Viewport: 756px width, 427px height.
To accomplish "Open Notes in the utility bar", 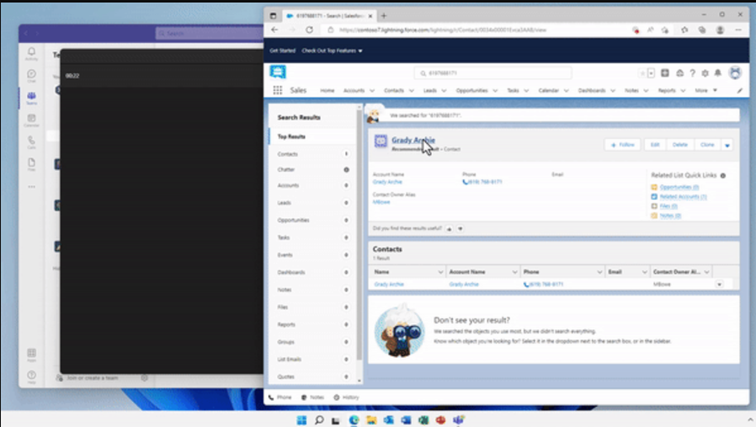I will pyautogui.click(x=312, y=398).
